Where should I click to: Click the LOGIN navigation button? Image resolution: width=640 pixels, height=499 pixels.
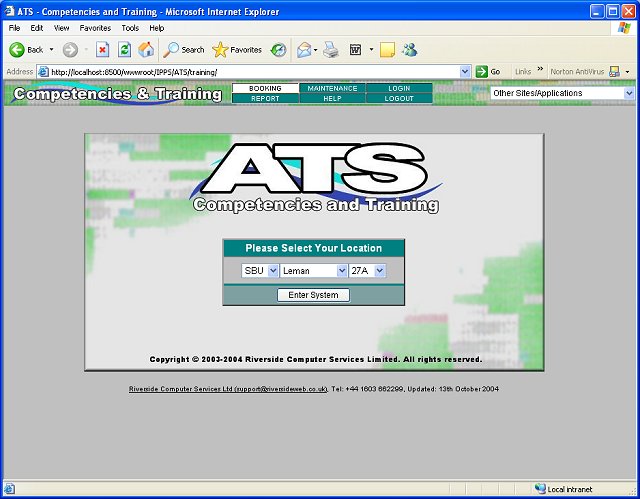pyautogui.click(x=399, y=89)
